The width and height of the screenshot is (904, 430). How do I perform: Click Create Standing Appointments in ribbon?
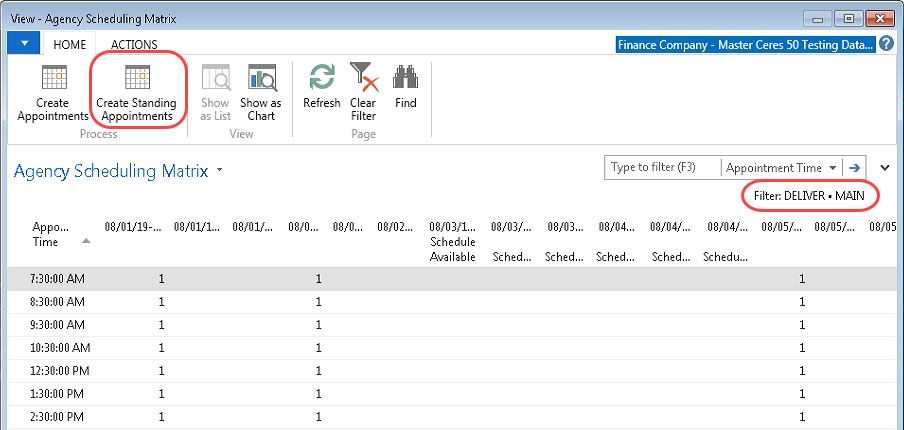pos(136,78)
